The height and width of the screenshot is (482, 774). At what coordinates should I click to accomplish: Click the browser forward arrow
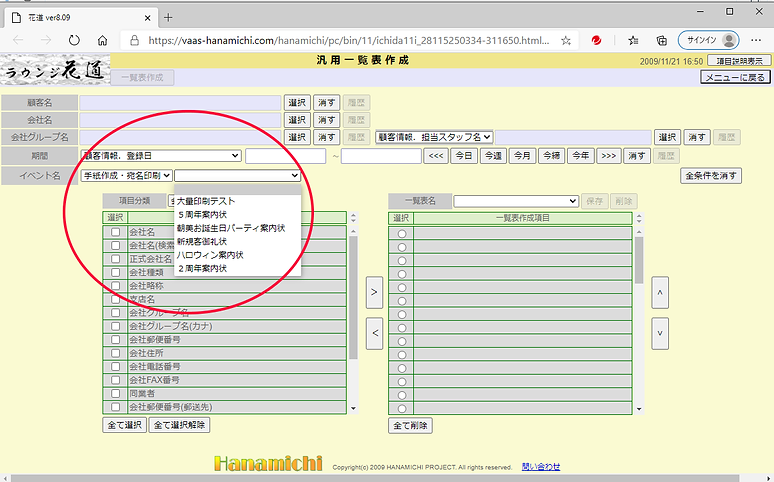click(46, 40)
